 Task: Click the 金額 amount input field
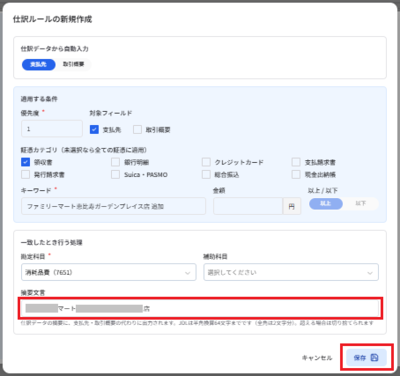pos(248,206)
